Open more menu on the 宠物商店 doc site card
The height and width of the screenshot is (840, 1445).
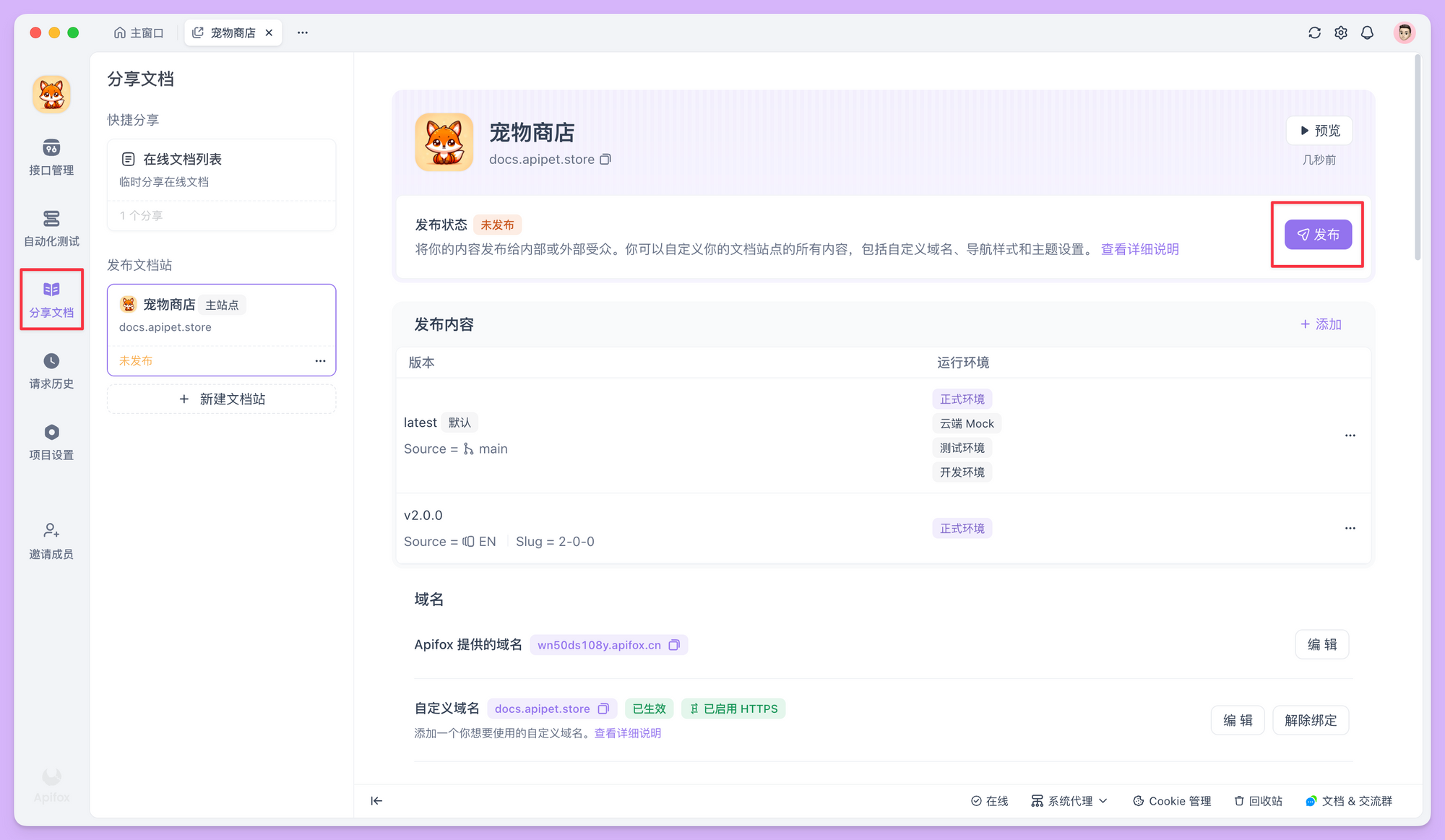(320, 360)
